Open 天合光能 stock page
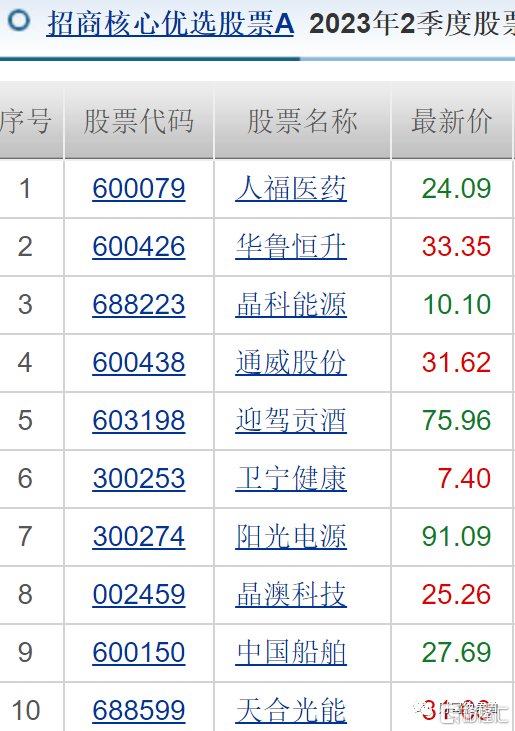Viewport: 515px width, 731px height. pos(291,710)
